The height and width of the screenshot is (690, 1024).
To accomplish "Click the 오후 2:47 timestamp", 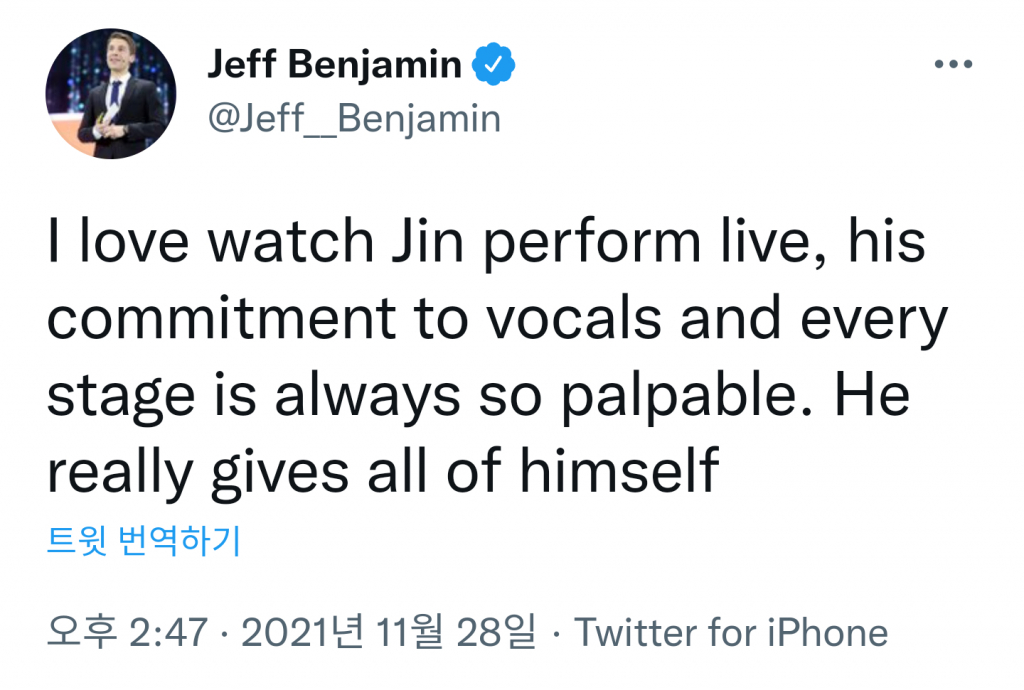I will pyautogui.click(x=127, y=632).
